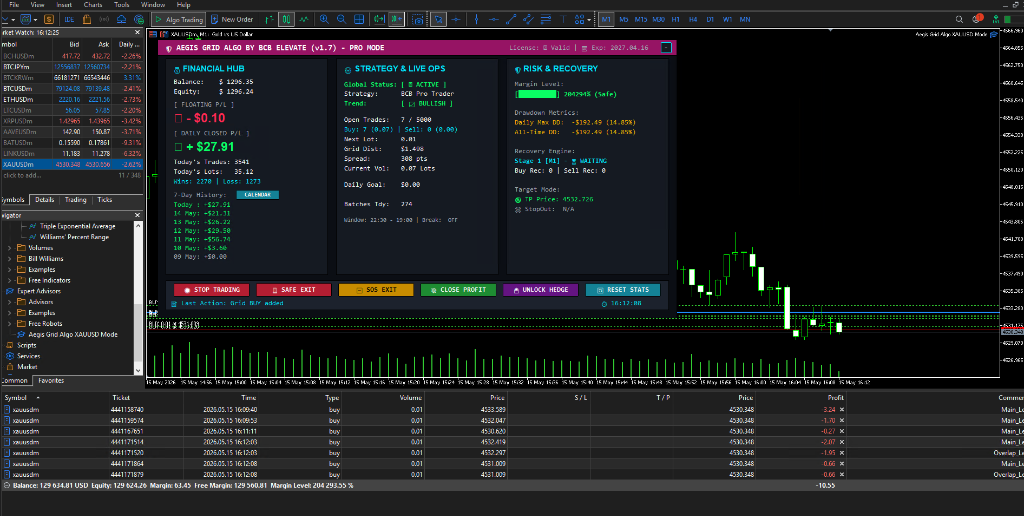
Task: Open notifications icon with red badge
Action: 978,19
